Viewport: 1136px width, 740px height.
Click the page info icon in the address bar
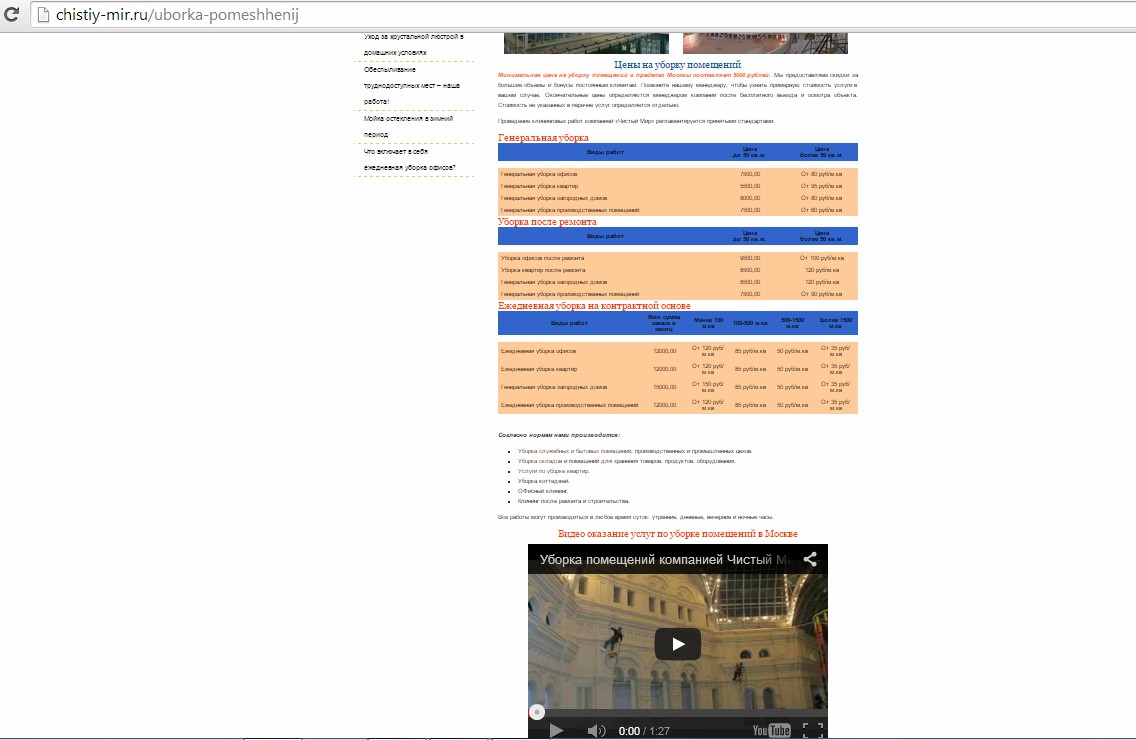tap(43, 14)
